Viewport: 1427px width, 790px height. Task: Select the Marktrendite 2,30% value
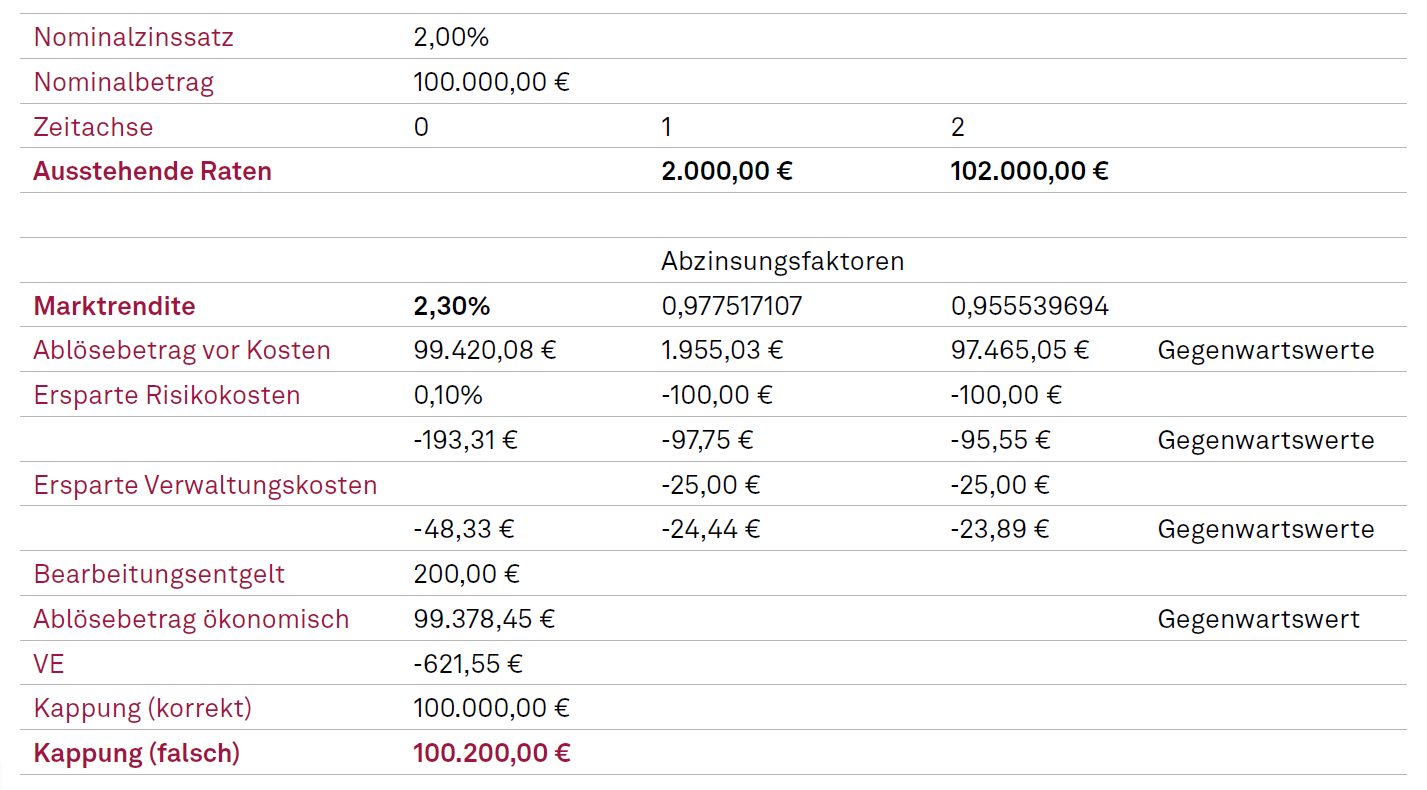click(x=451, y=306)
